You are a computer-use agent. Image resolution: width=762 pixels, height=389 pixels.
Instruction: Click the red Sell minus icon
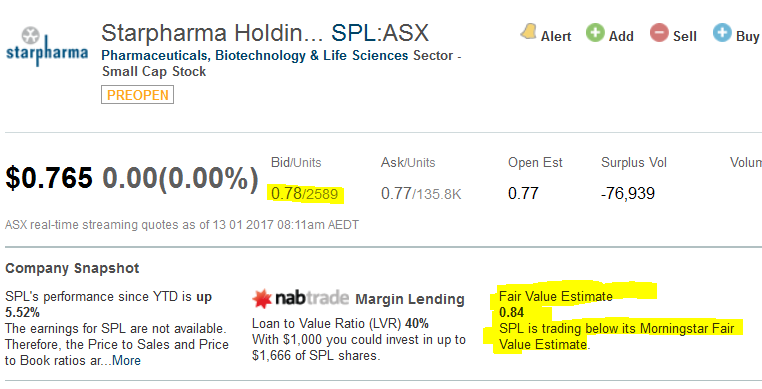point(659,33)
